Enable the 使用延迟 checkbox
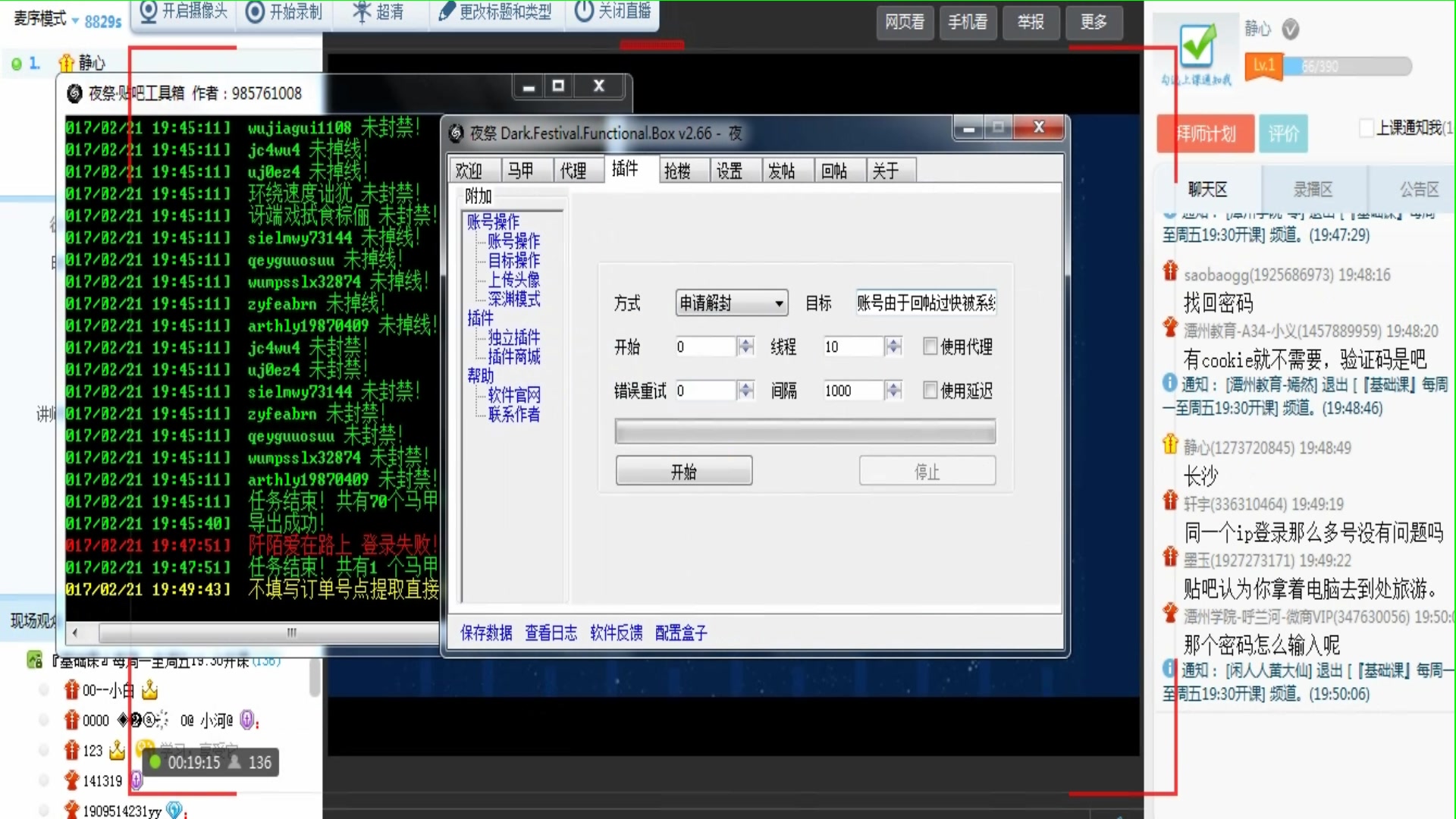This screenshot has height=819, width=1456. pyautogui.click(x=930, y=390)
